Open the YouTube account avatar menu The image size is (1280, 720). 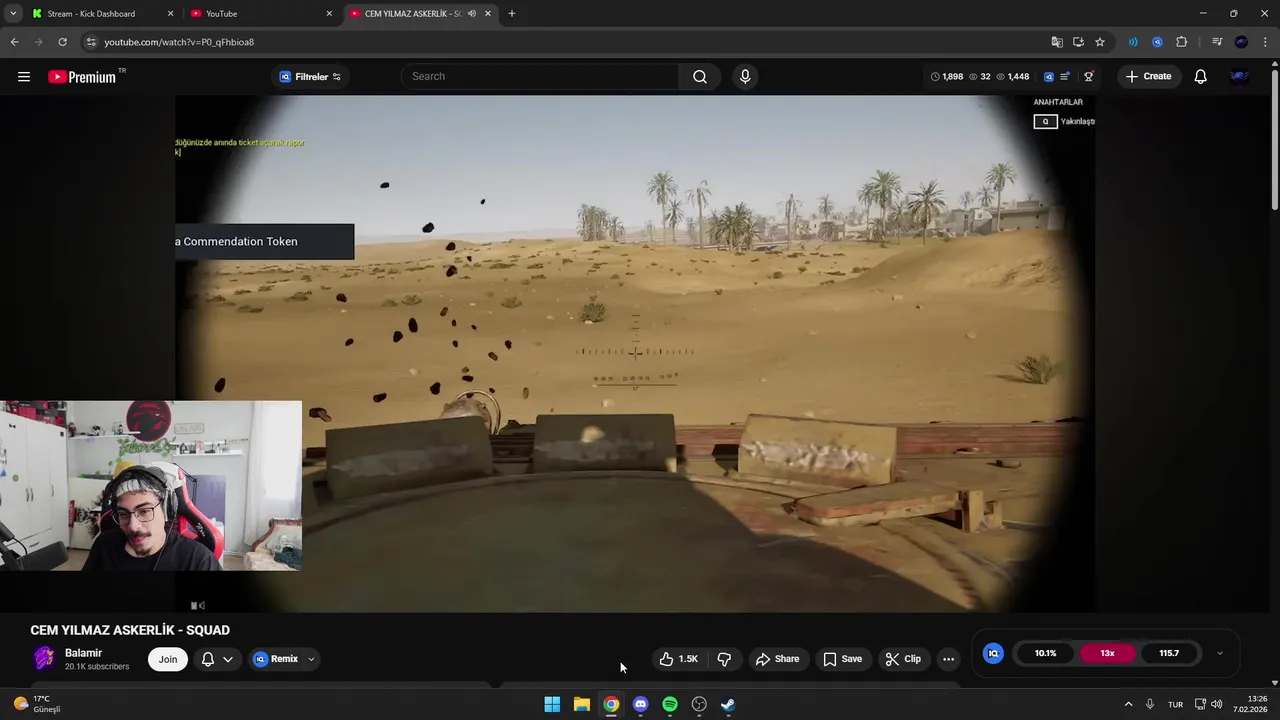coord(1239,77)
